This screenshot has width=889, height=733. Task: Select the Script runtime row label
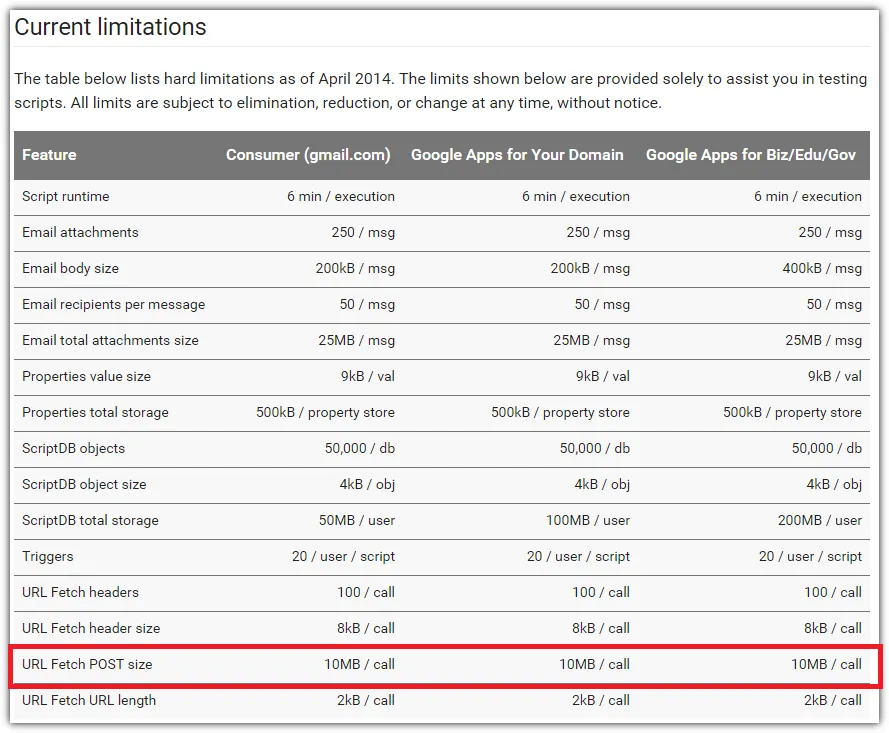(66, 196)
